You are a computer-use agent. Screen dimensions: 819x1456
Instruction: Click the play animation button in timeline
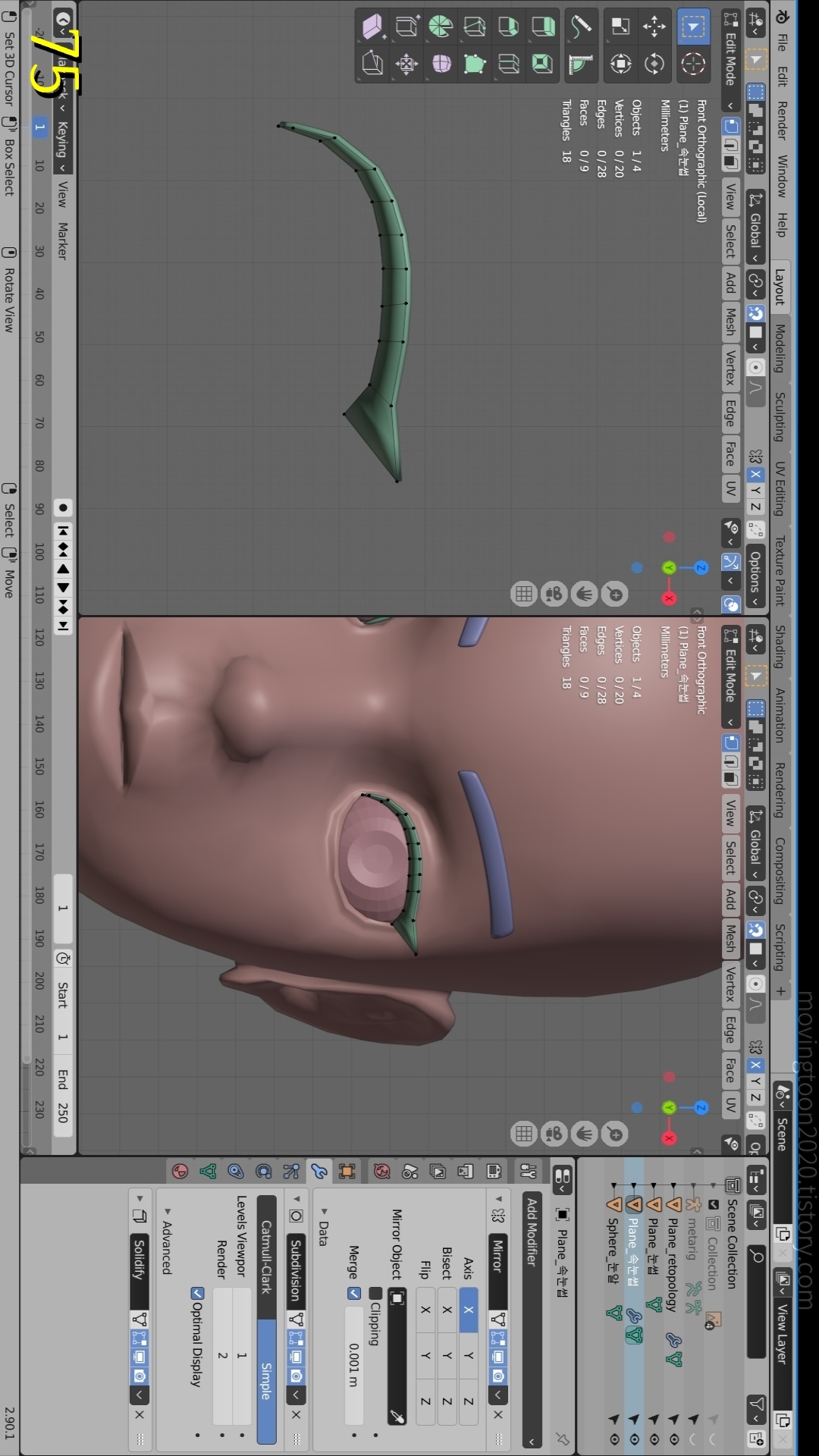pos(63,587)
